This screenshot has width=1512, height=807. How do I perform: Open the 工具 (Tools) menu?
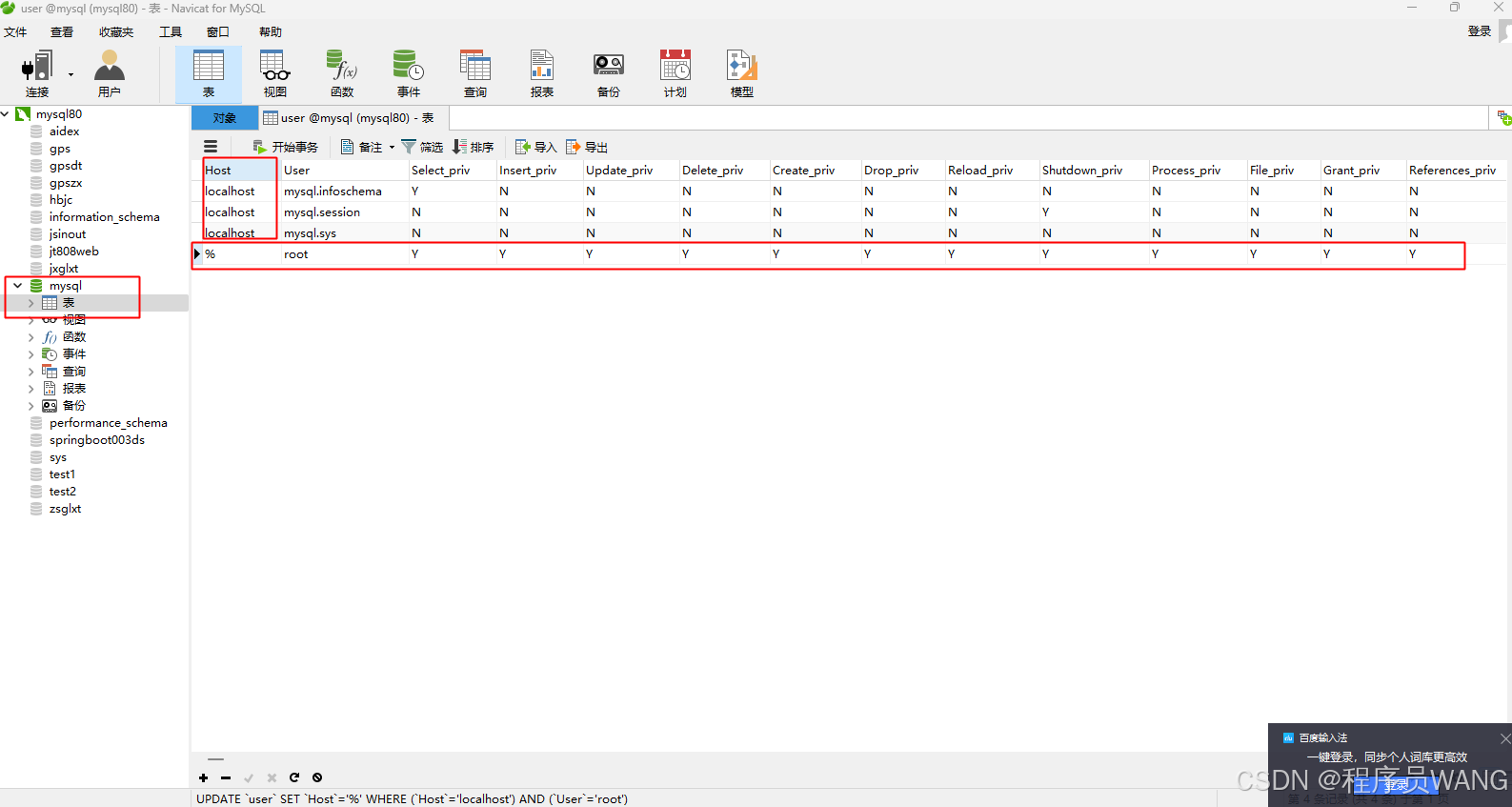coord(171,31)
